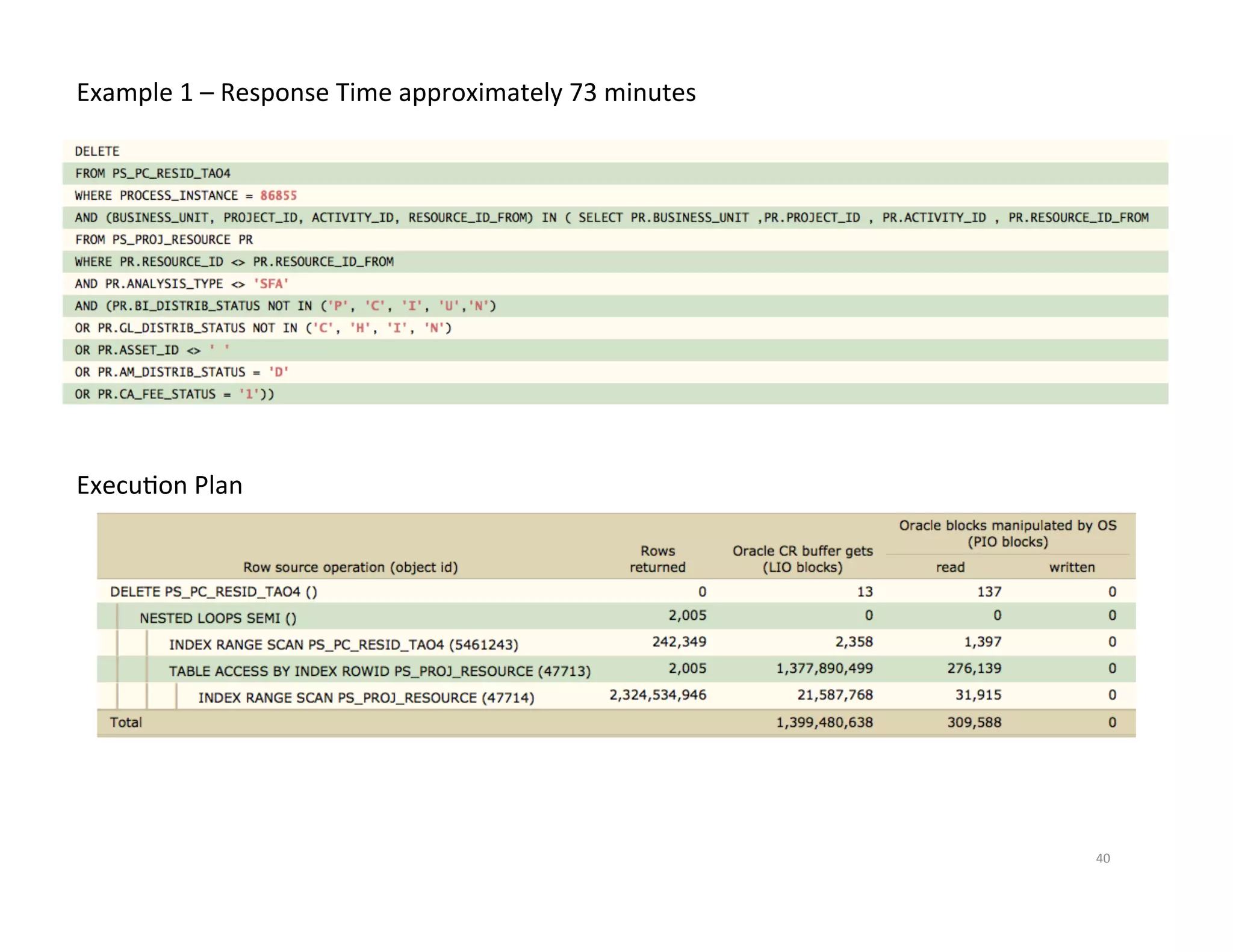Click the 'read' sub-column header
Screen dimensions: 1233x952
(950, 567)
